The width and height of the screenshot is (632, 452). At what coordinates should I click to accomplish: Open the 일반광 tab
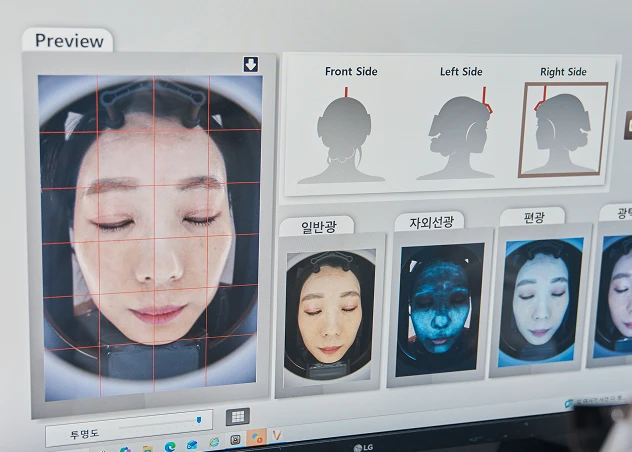click(318, 226)
